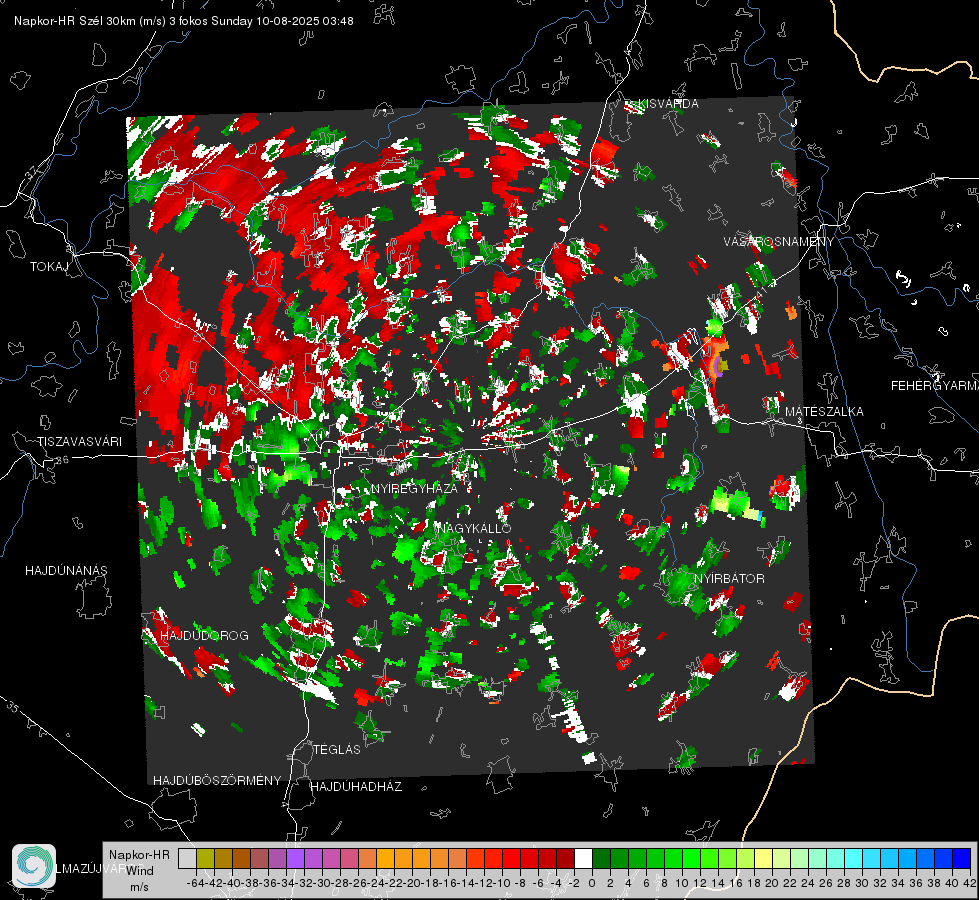This screenshot has width=979, height=900.
Task: Click the 'Napkor-HR Wind m/s' legend label
Action: point(139,870)
